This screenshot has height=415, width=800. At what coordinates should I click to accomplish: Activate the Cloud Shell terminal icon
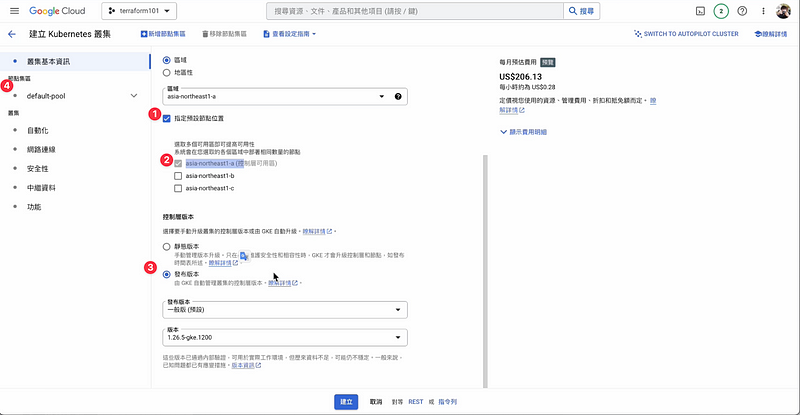[701, 11]
